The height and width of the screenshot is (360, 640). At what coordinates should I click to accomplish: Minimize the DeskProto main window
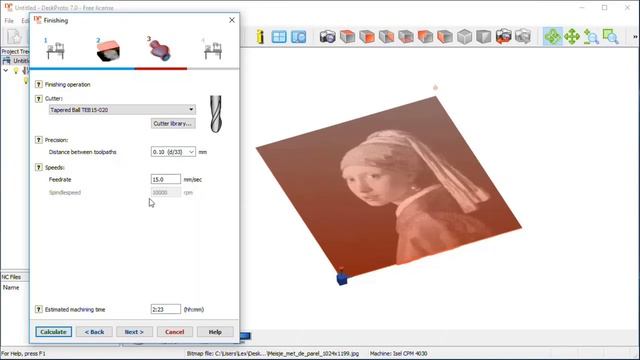tap(582, 8)
